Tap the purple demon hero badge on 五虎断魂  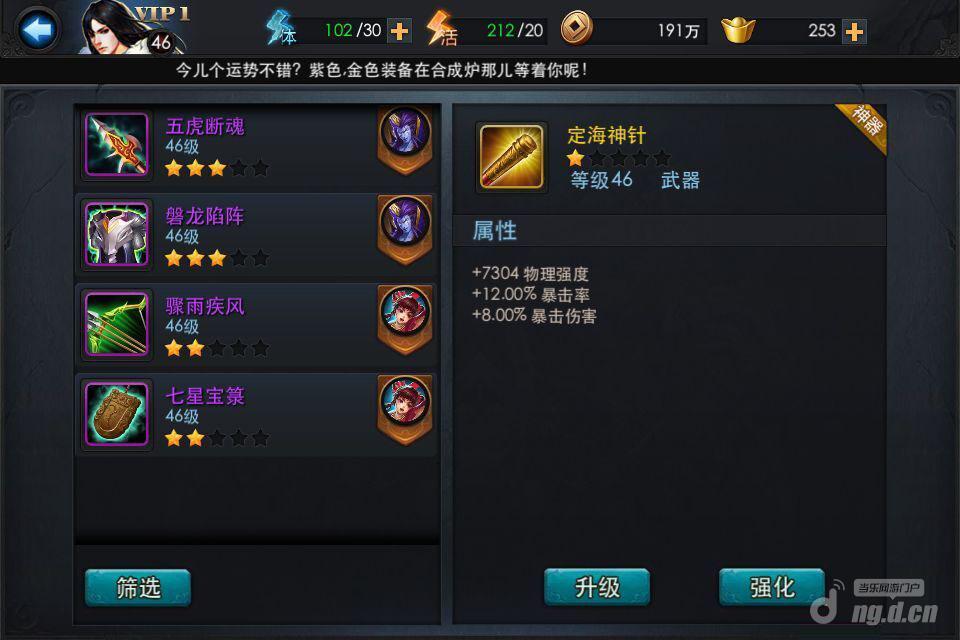click(405, 140)
